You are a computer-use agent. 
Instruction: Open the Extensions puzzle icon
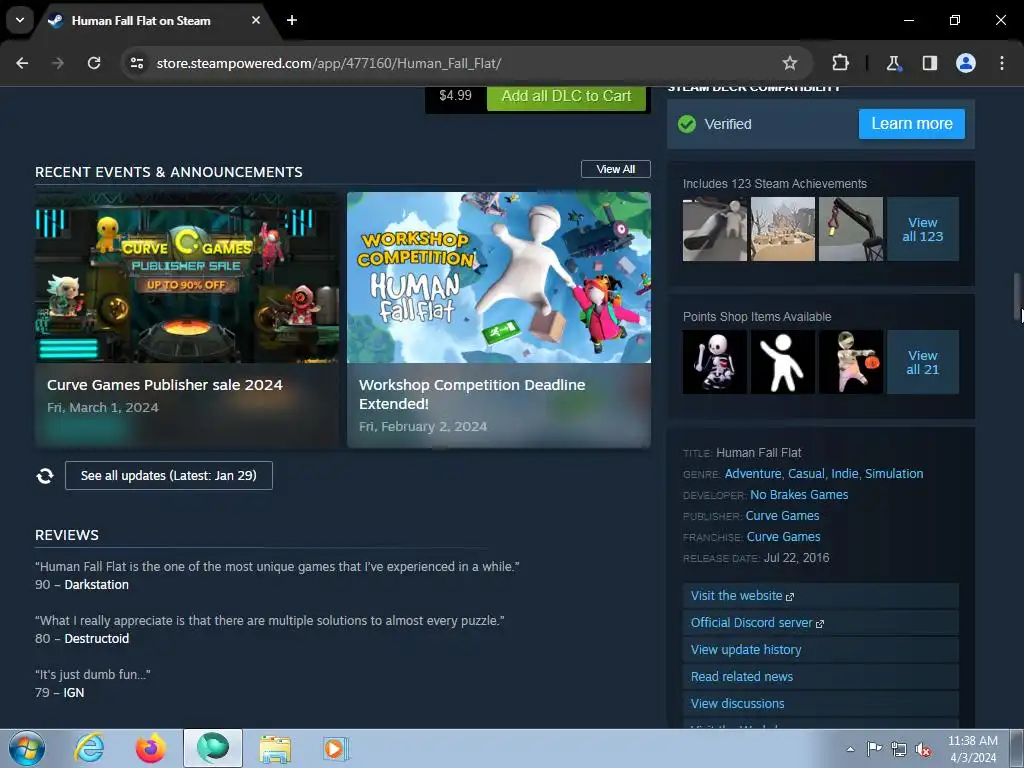tap(840, 63)
